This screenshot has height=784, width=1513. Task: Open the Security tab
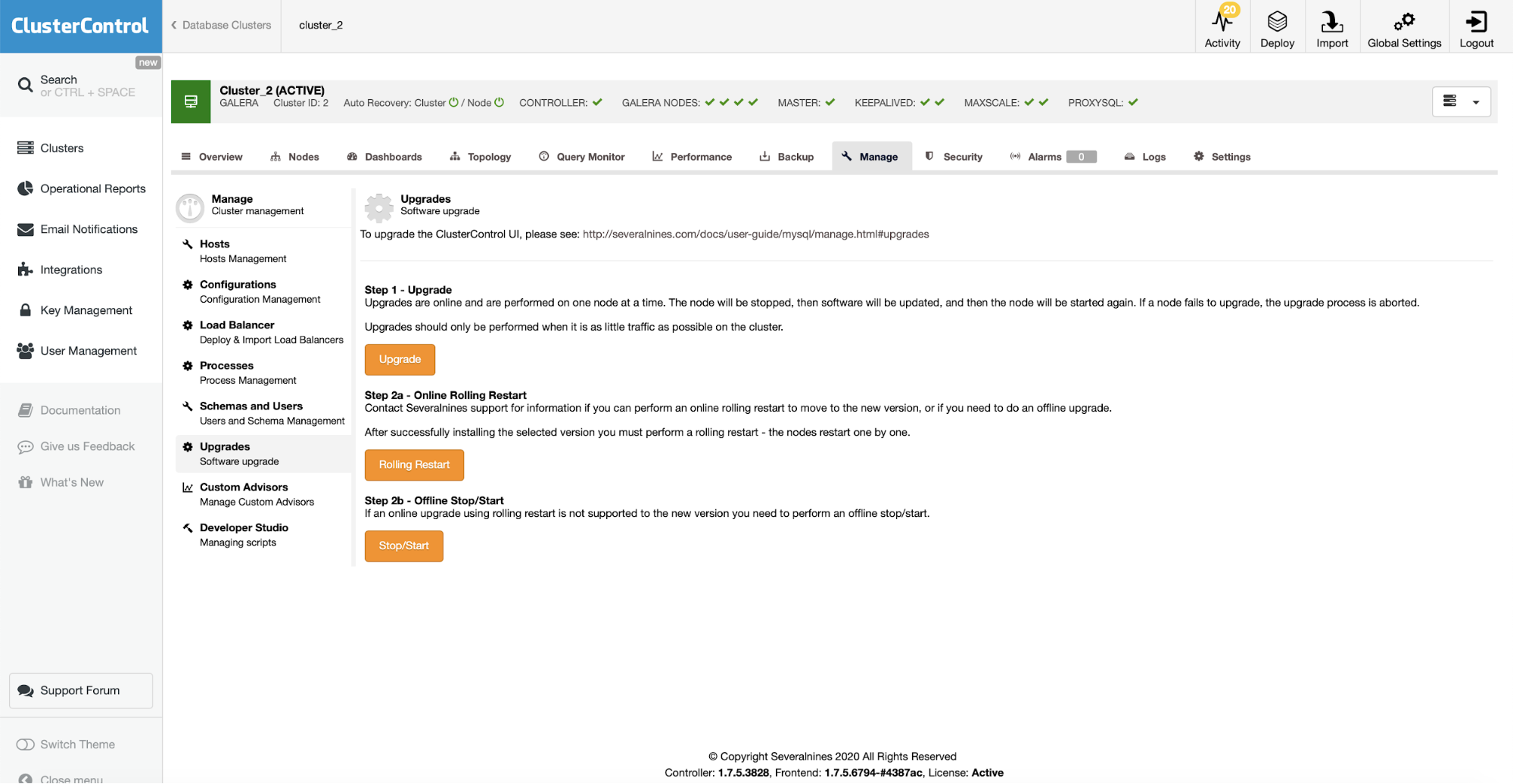[954, 157]
